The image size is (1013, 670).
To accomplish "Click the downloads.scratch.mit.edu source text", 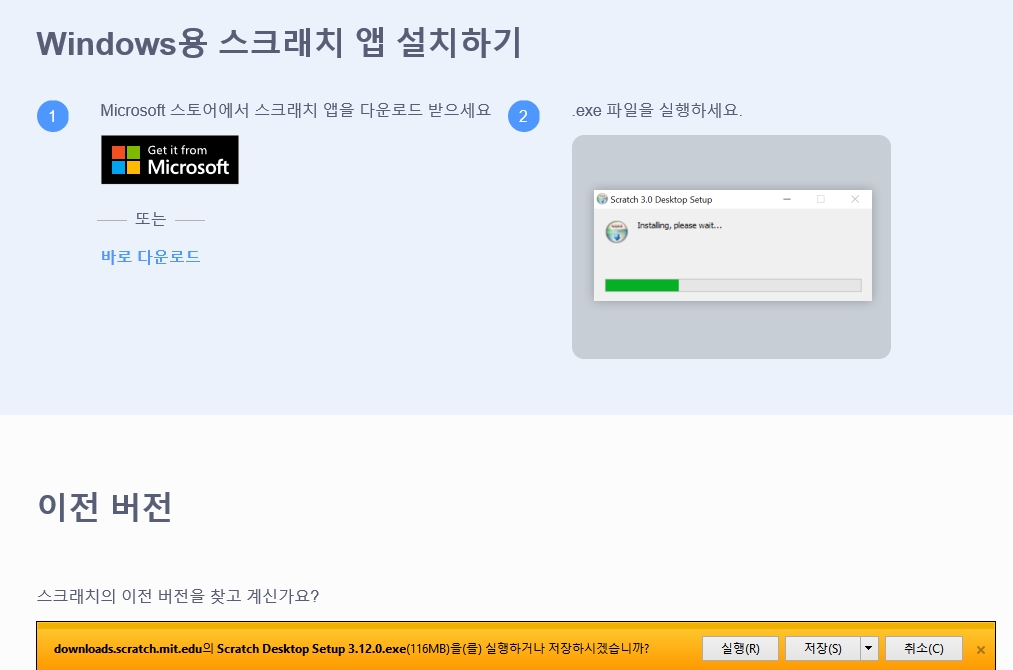I will (x=128, y=649).
